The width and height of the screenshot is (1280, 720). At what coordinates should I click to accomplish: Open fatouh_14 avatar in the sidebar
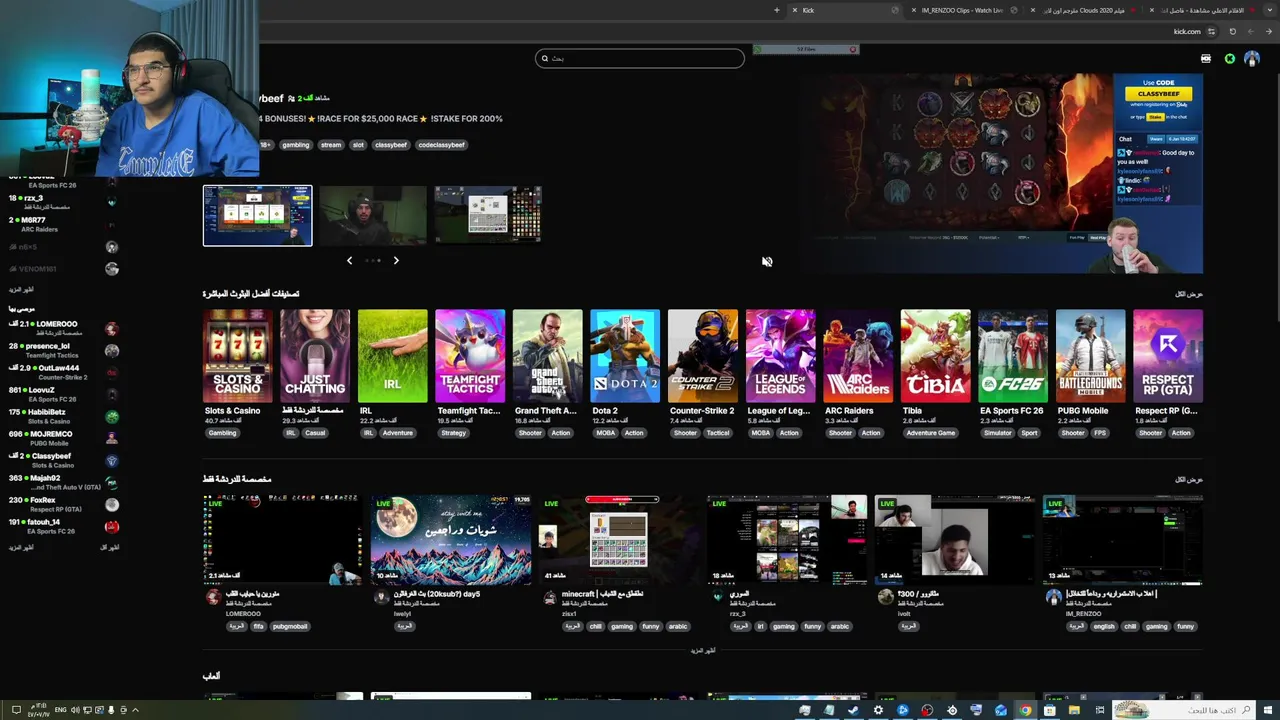pos(112,527)
